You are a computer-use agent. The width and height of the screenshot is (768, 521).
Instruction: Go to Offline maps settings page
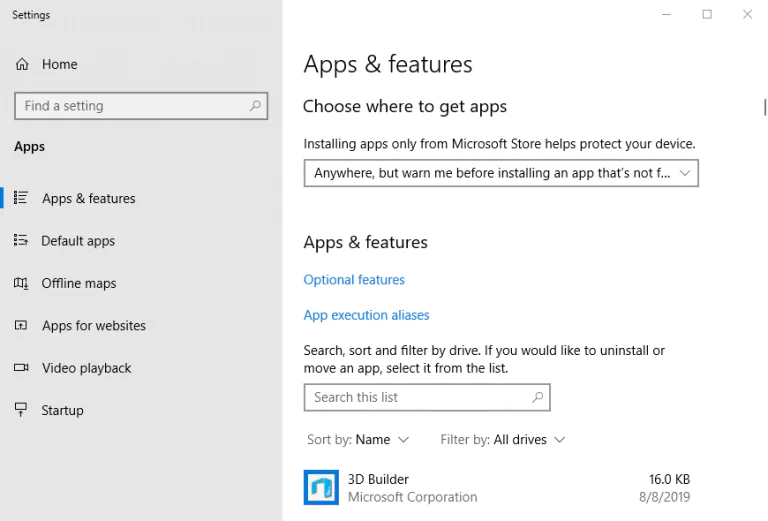coord(79,283)
